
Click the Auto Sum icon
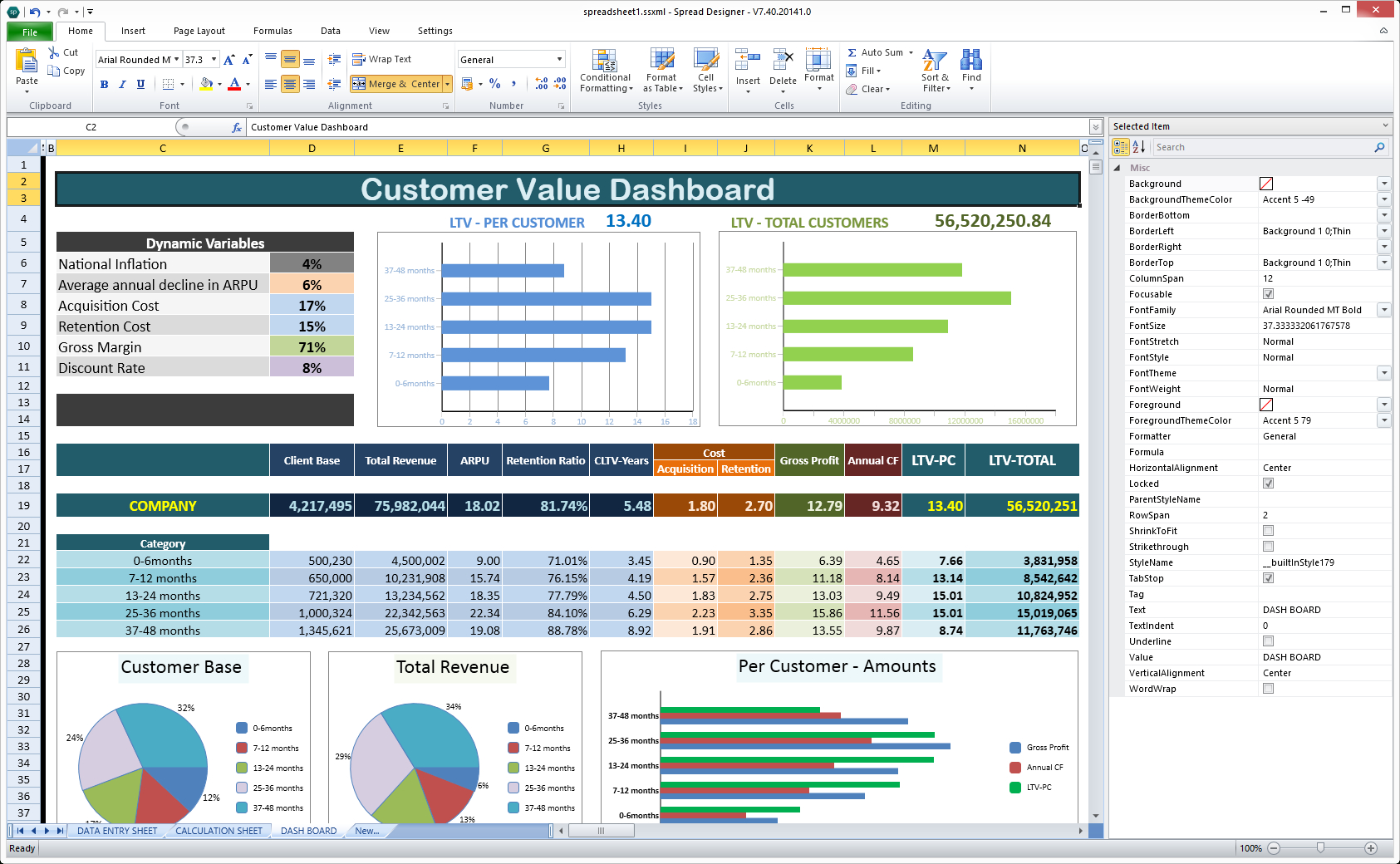(852, 52)
